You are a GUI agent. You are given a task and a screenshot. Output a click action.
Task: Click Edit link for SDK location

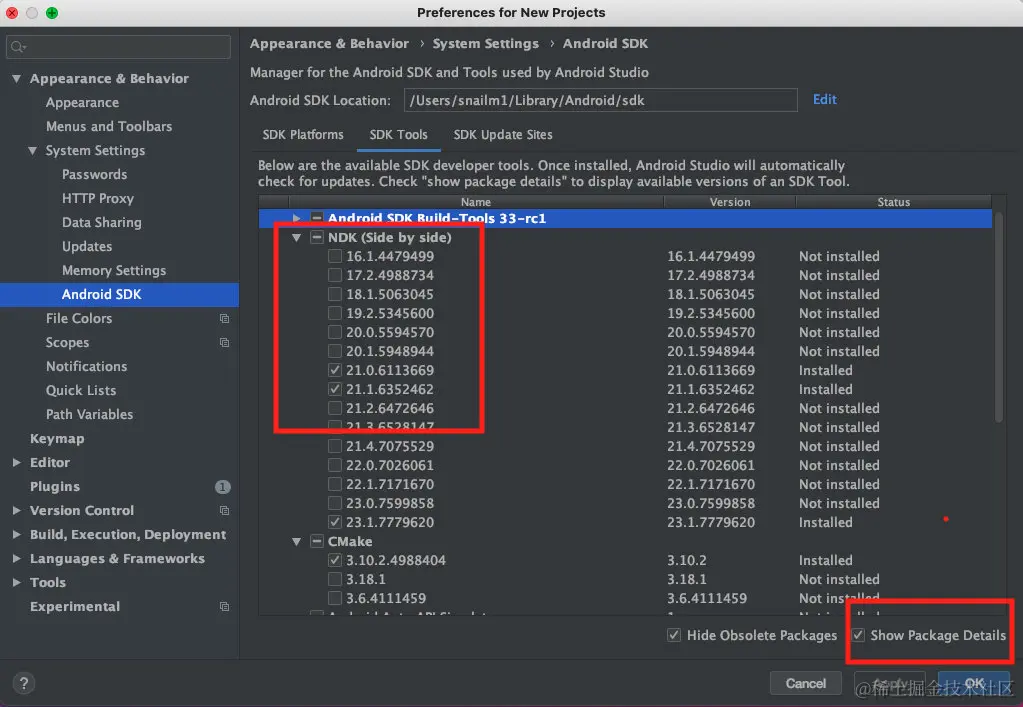coord(825,99)
